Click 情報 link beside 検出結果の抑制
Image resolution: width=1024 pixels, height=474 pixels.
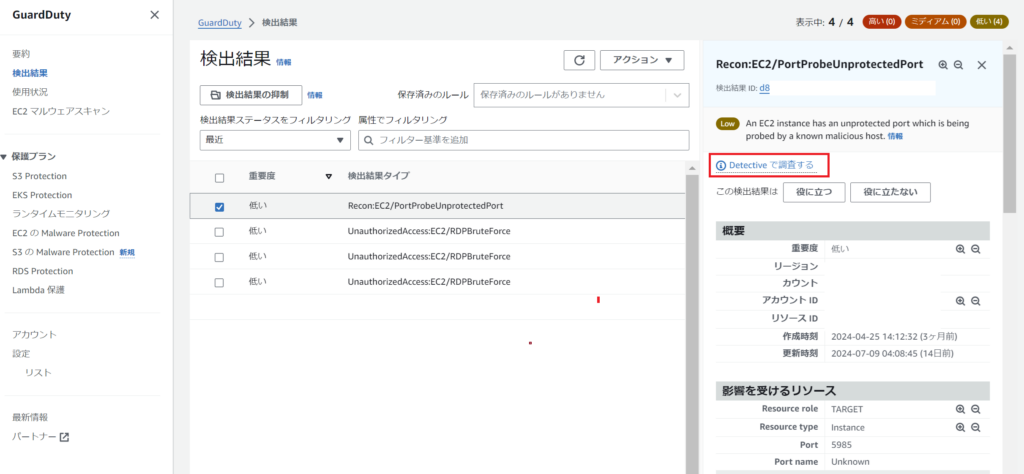click(315, 95)
